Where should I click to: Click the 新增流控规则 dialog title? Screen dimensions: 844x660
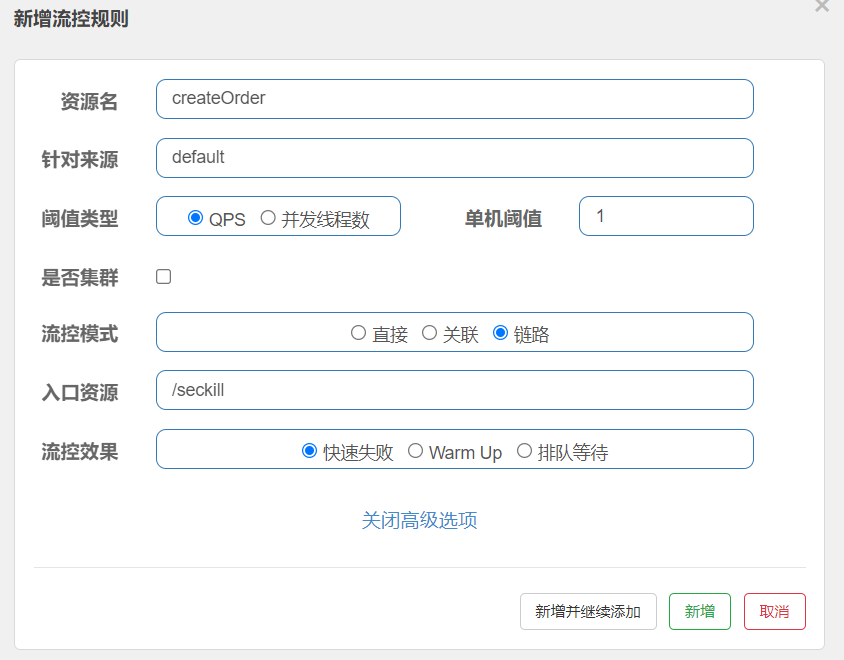pos(69,19)
